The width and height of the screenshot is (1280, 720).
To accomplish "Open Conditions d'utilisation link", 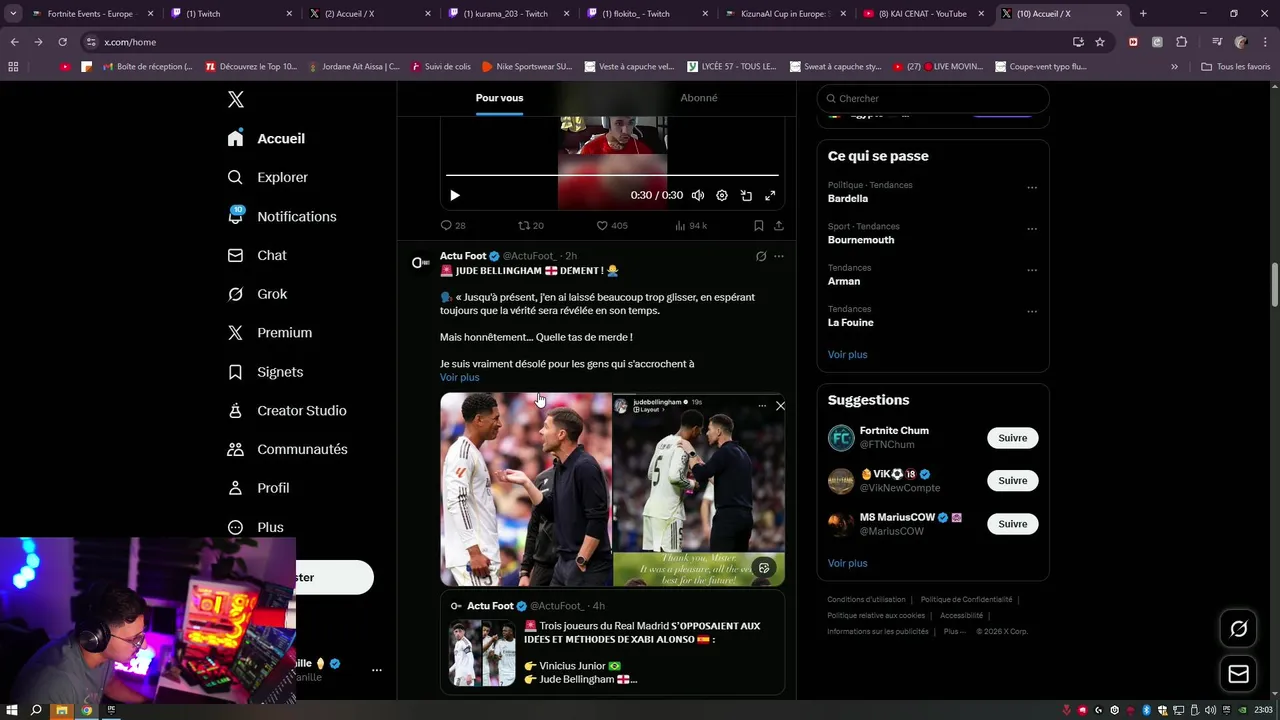I will [866, 600].
